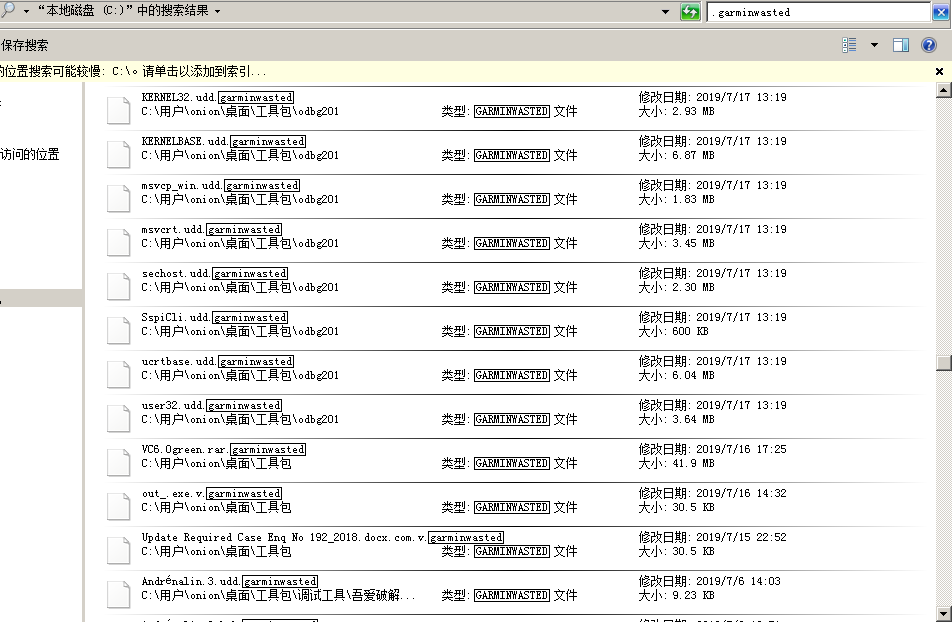This screenshot has height=622, width=952.
Task: Select the sechost.udd.garminwasted file icon
Action: (118, 286)
